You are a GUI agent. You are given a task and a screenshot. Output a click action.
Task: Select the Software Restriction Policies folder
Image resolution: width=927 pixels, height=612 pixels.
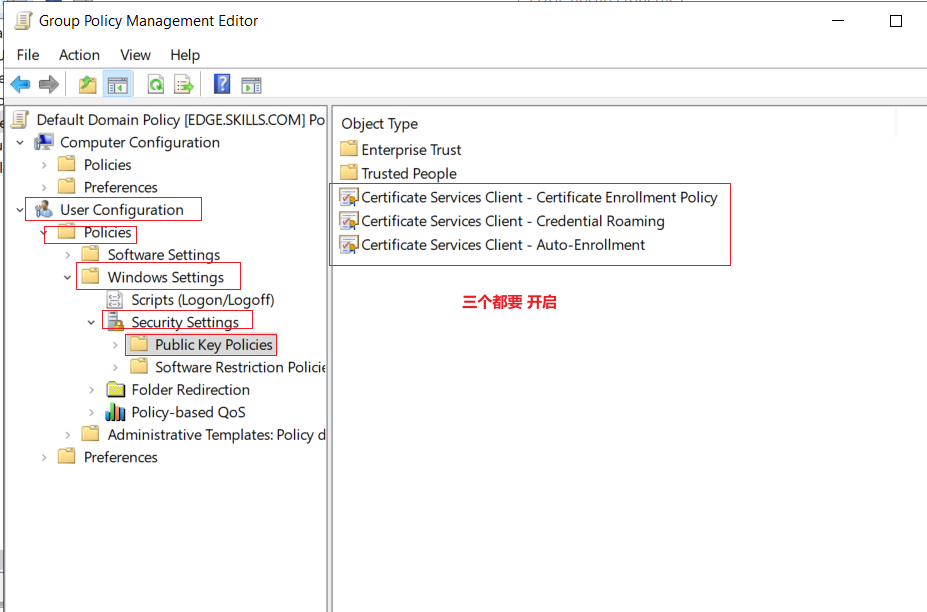240,367
